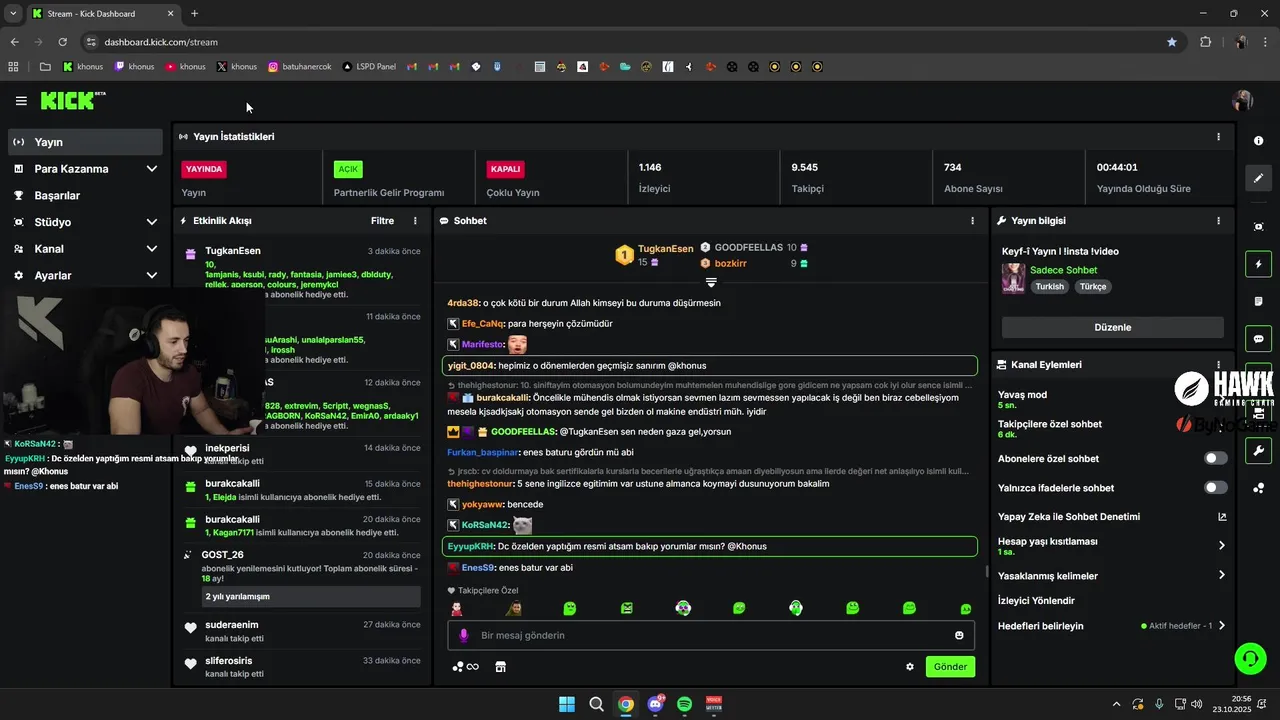Open Sohbet panel three-dot menu
The width and height of the screenshot is (1280, 720).
tap(972, 221)
